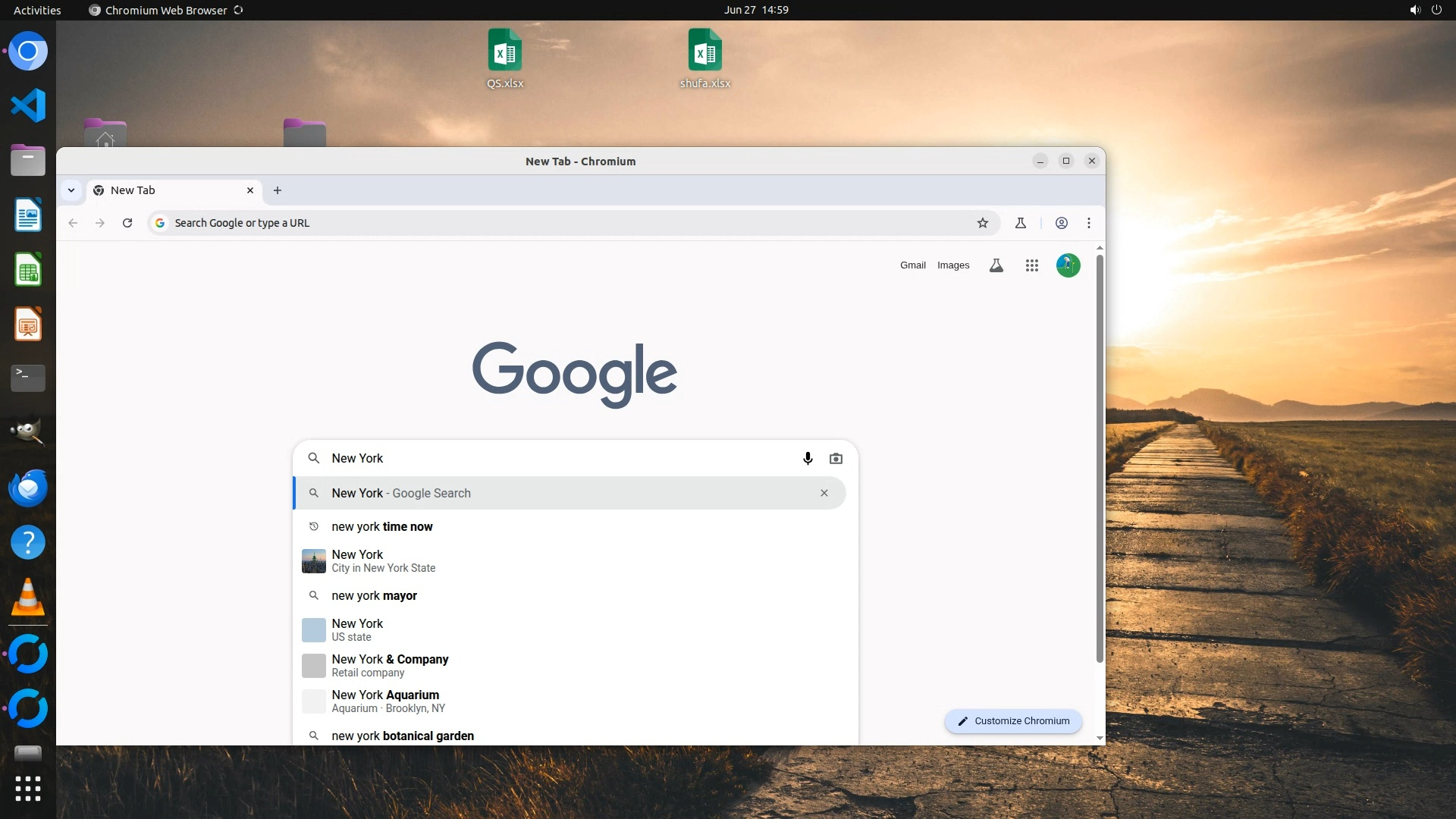This screenshot has width=1456, height=819.
Task: Click the voice search microphone icon
Action: [808, 458]
